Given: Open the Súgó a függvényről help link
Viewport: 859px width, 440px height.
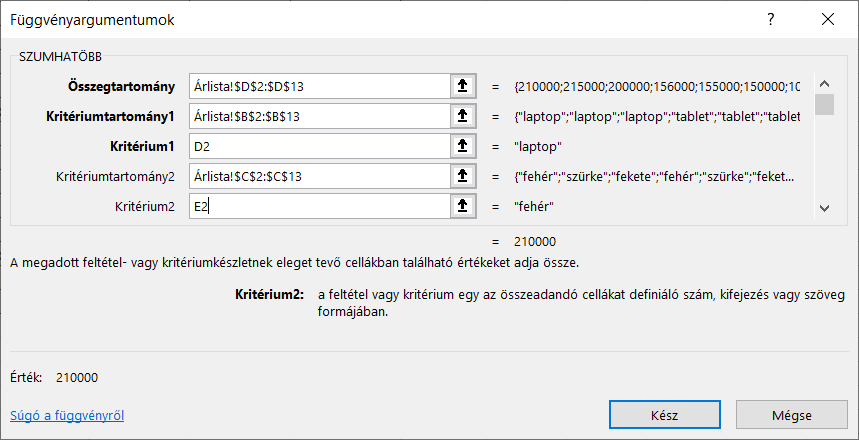Looking at the screenshot, I should [67, 414].
